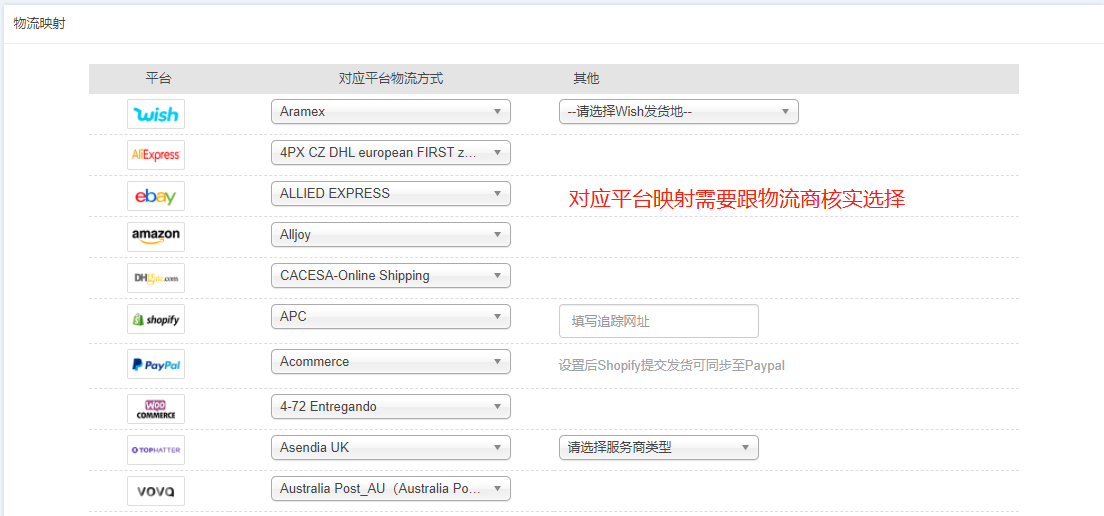Viewport: 1104px width, 516px height.
Task: Click the Amazon platform logo
Action: coord(156,237)
